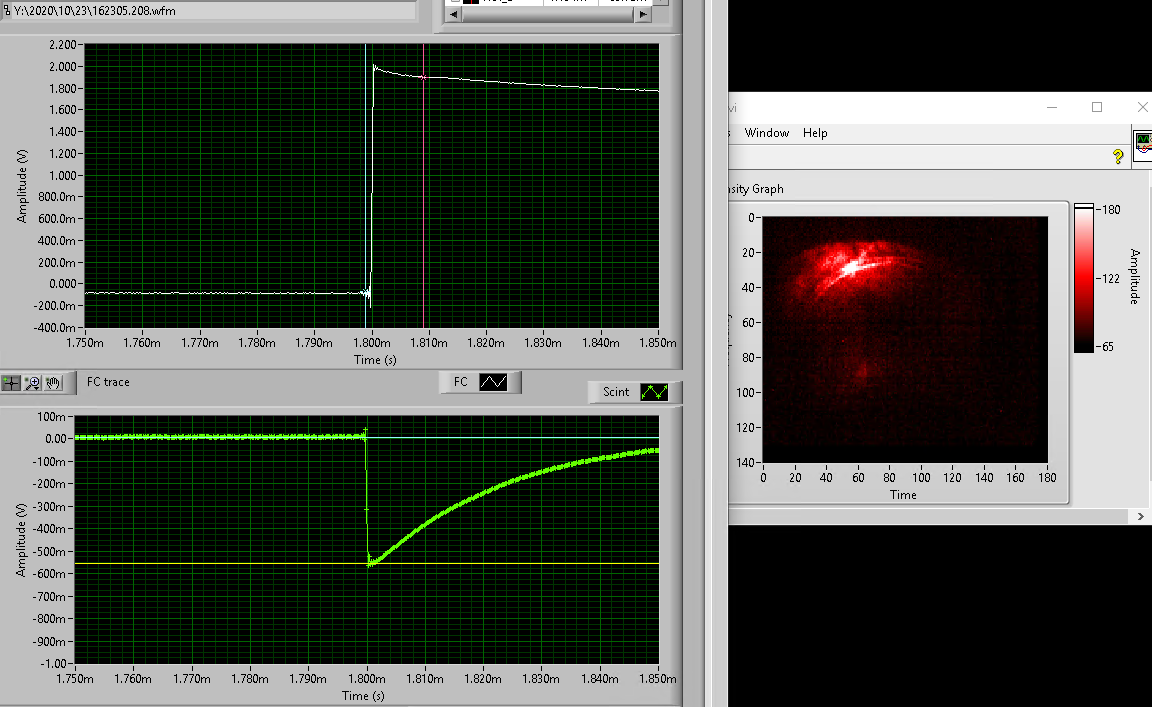Open the Help menu

(x=815, y=133)
